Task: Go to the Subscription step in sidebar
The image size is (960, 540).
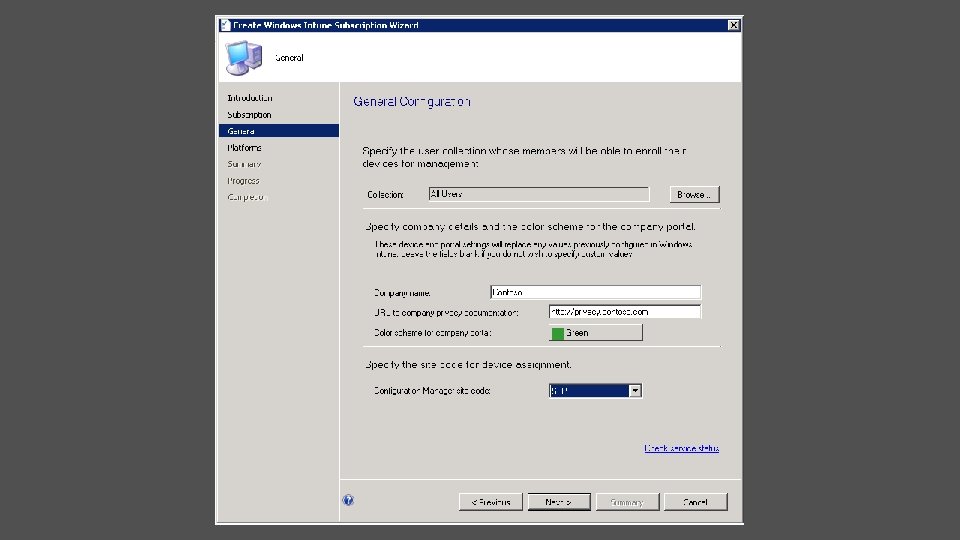Action: [249, 114]
